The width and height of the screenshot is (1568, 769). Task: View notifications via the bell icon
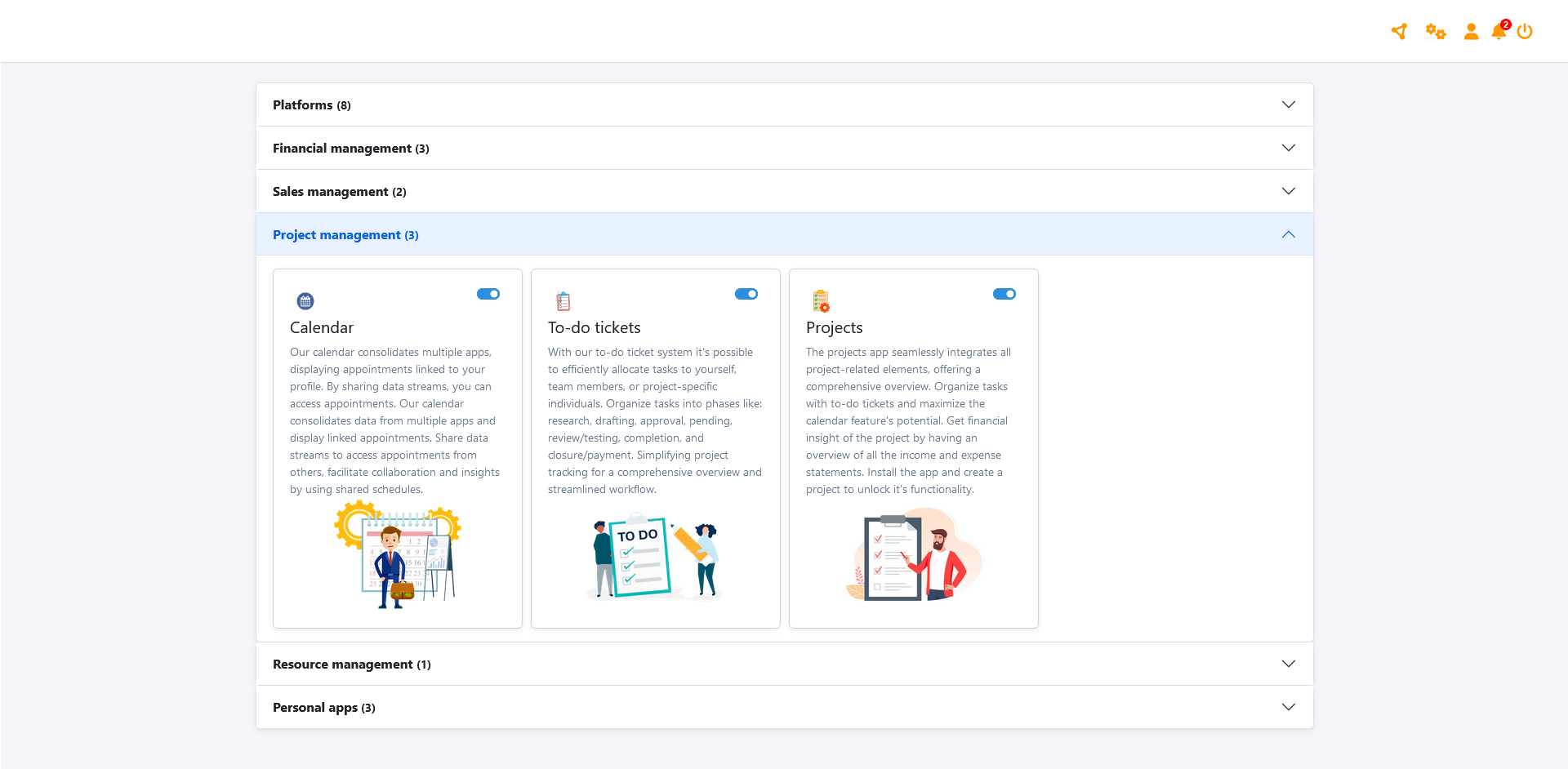[1499, 32]
